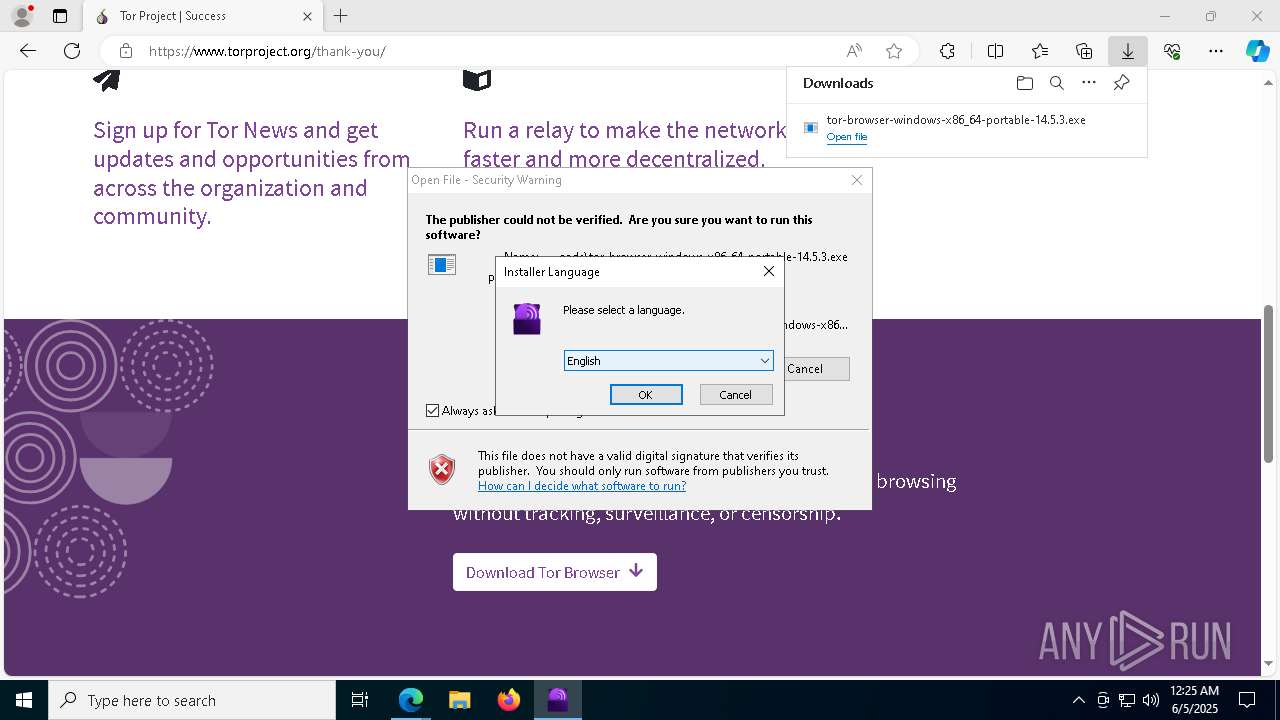1280x720 pixels.
Task: Open the Extensions puzzle icon
Action: tap(947, 51)
